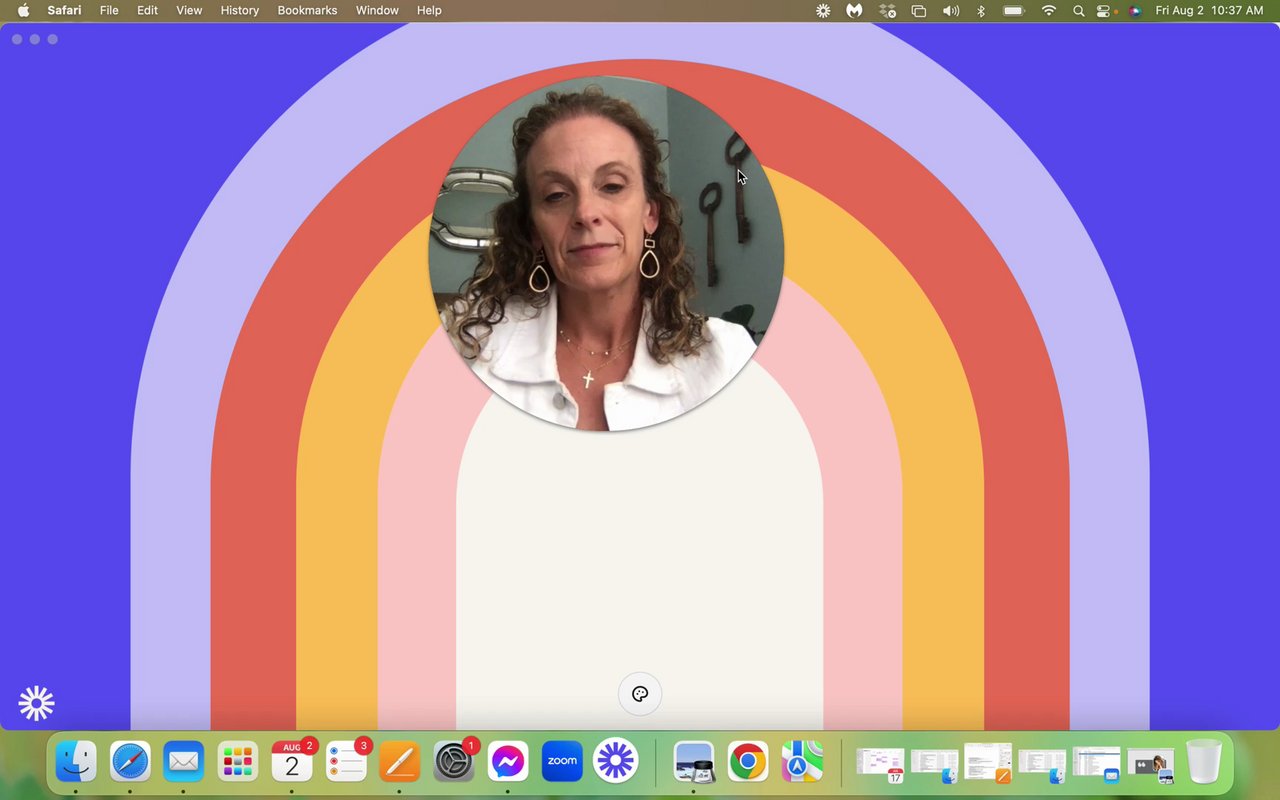Open Control Center in the menu bar
Image resolution: width=1280 pixels, height=800 pixels.
pyautogui.click(x=1104, y=10)
